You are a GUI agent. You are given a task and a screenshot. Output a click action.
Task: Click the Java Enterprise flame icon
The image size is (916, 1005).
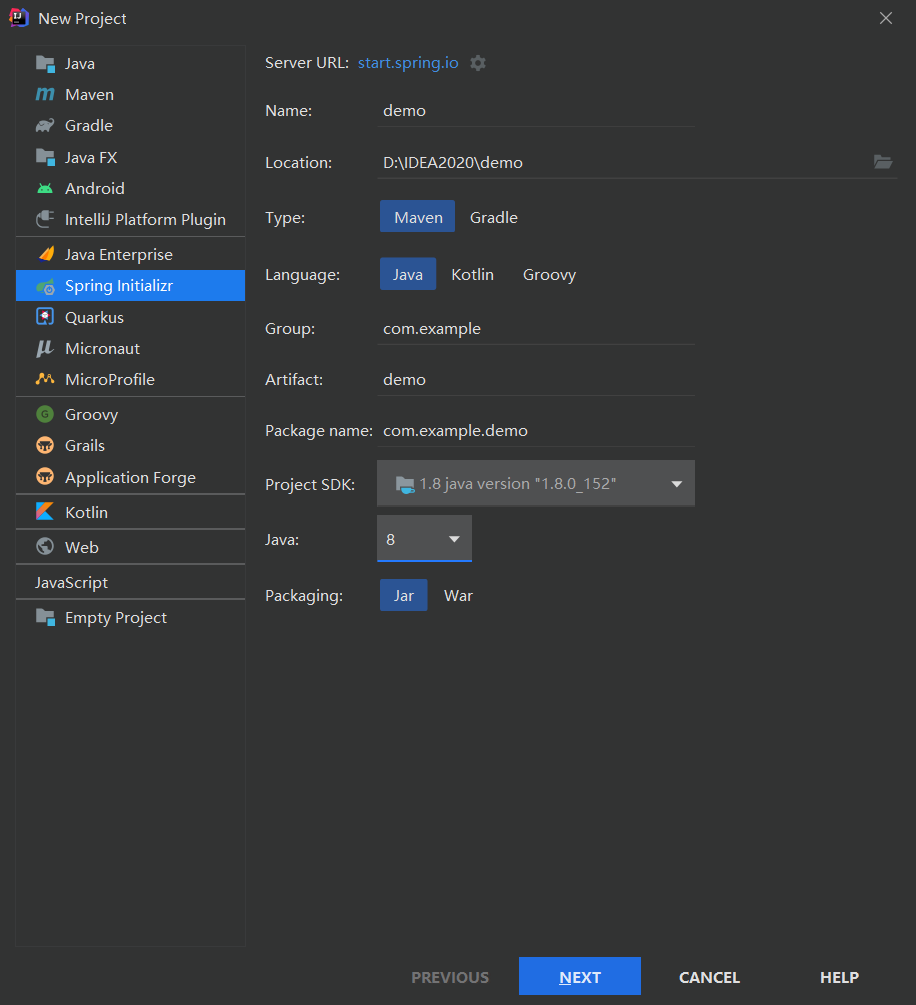point(46,254)
